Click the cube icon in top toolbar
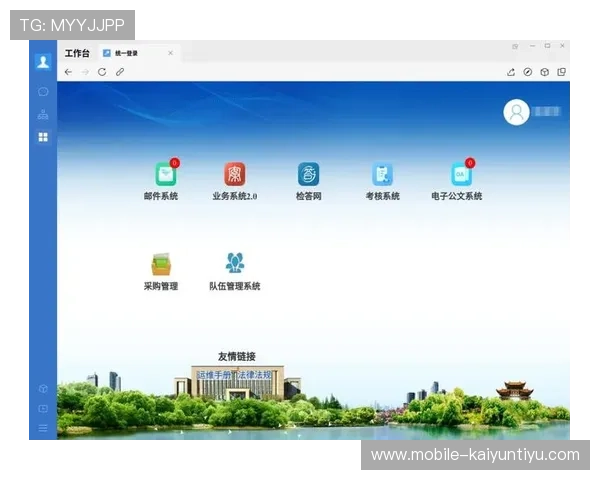This screenshot has height=480, width=600. click(x=545, y=72)
